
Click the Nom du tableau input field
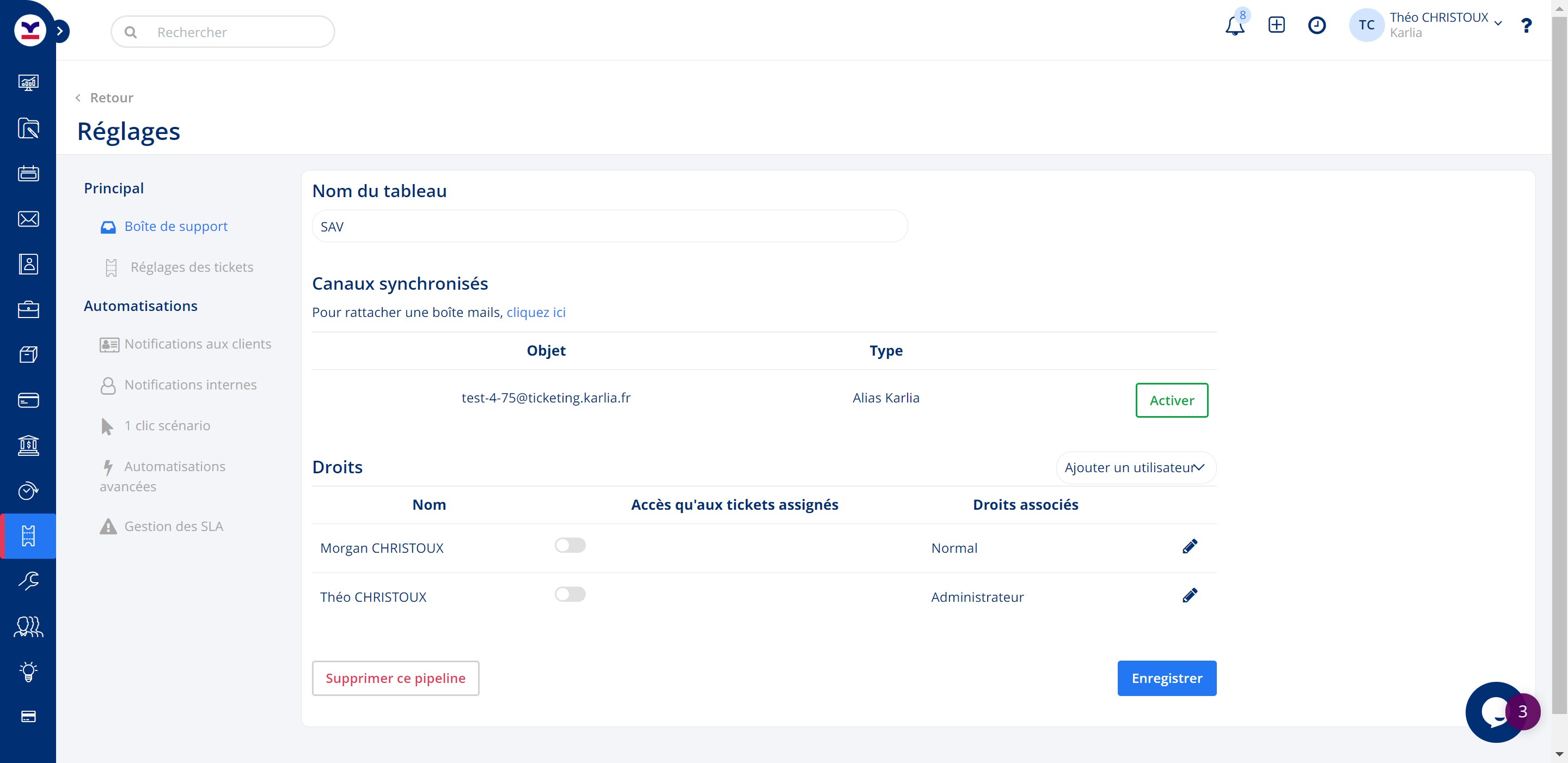point(609,227)
